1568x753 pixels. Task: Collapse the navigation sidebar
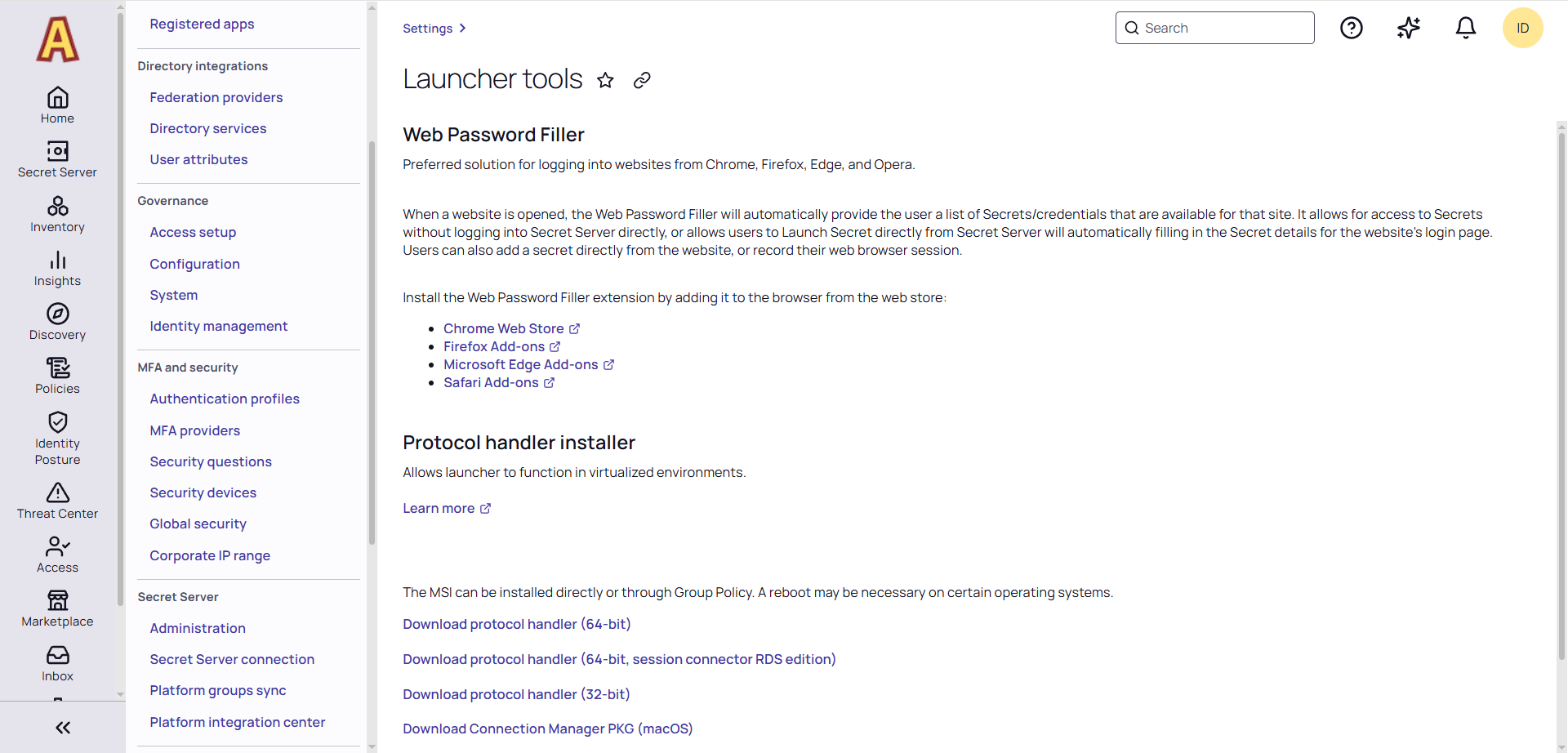point(64,727)
